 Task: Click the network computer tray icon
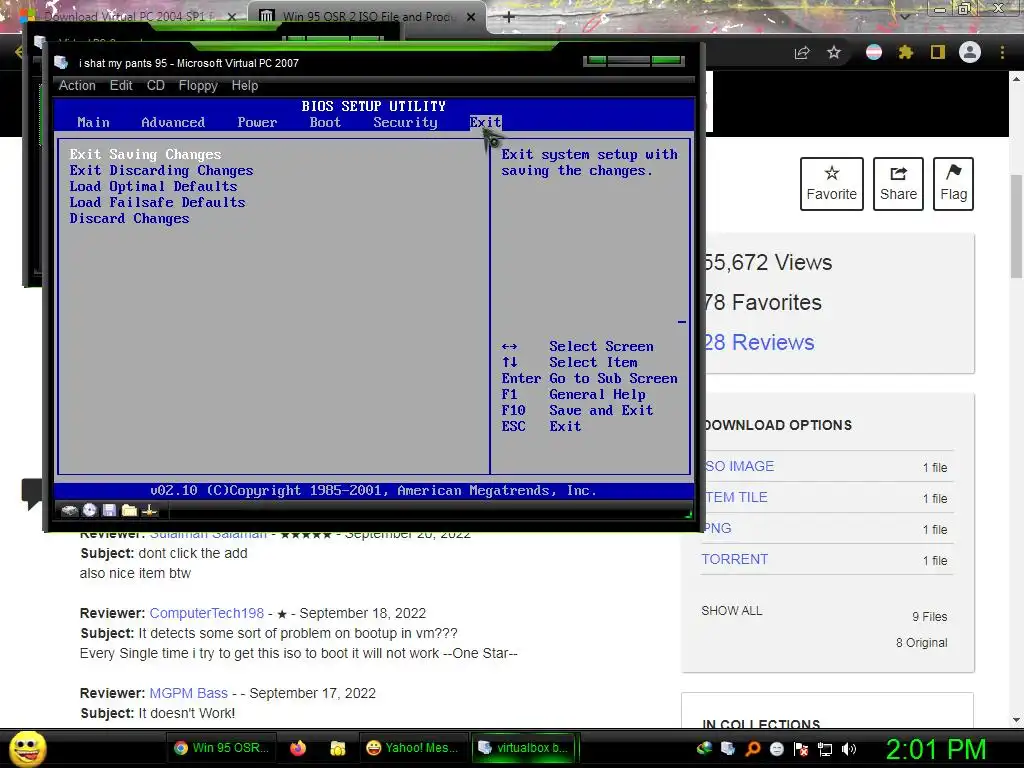point(825,749)
